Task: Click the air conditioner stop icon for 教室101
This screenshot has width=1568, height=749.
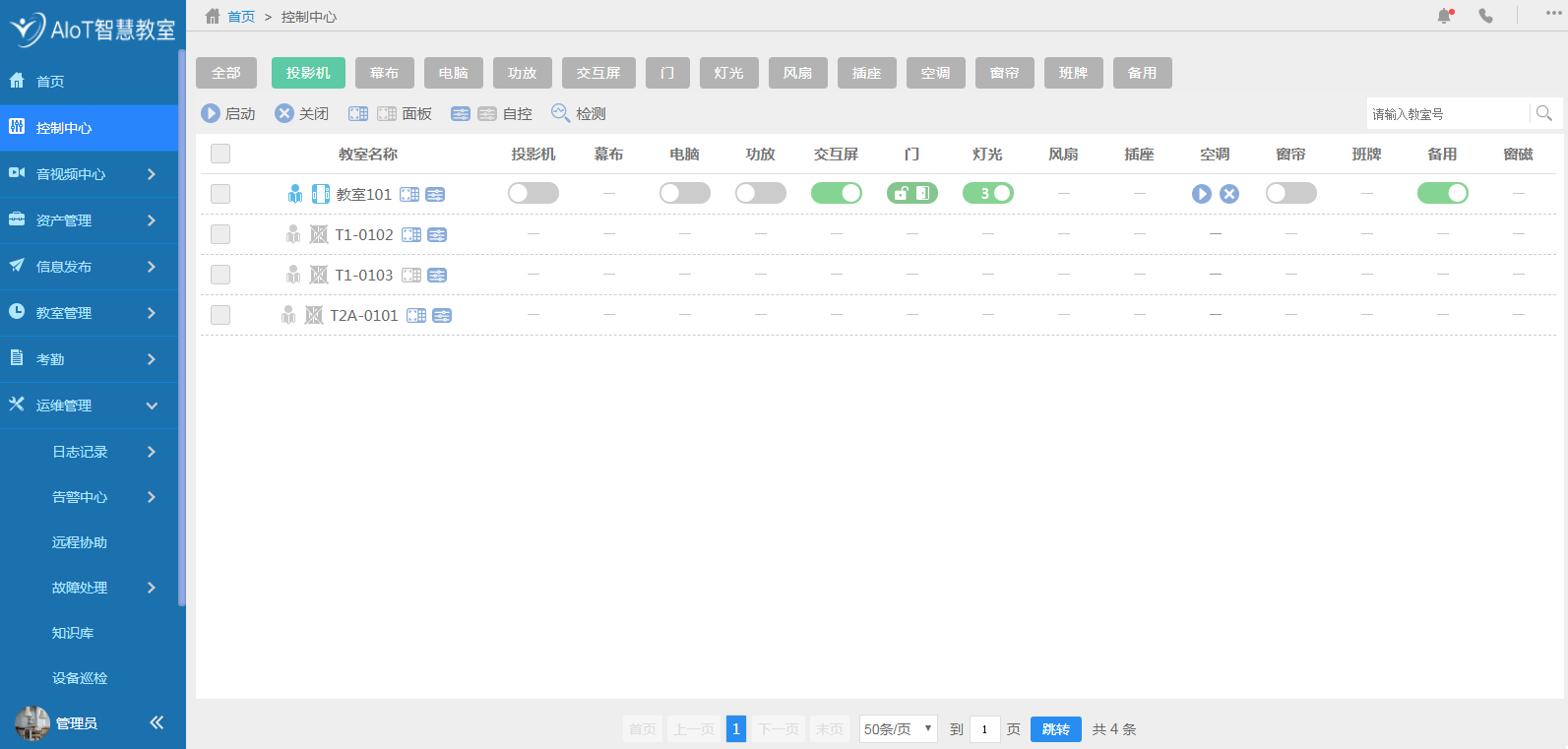Action: pos(1228,194)
